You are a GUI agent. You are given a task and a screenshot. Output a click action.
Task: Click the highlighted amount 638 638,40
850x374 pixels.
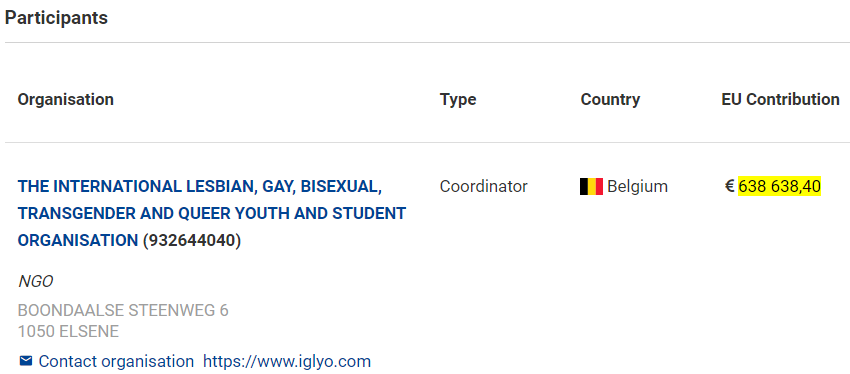(780, 186)
